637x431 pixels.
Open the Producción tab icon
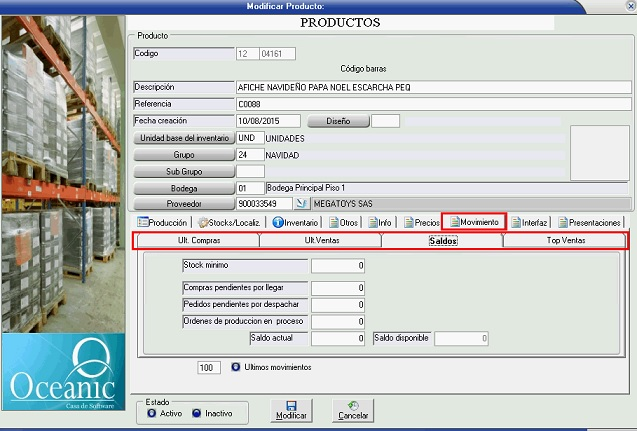(142, 222)
